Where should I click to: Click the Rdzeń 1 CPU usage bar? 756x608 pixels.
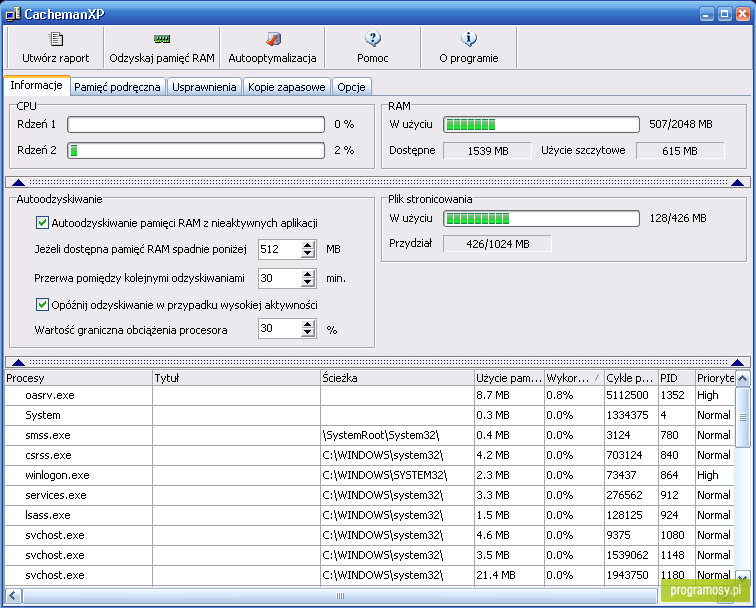click(x=196, y=124)
